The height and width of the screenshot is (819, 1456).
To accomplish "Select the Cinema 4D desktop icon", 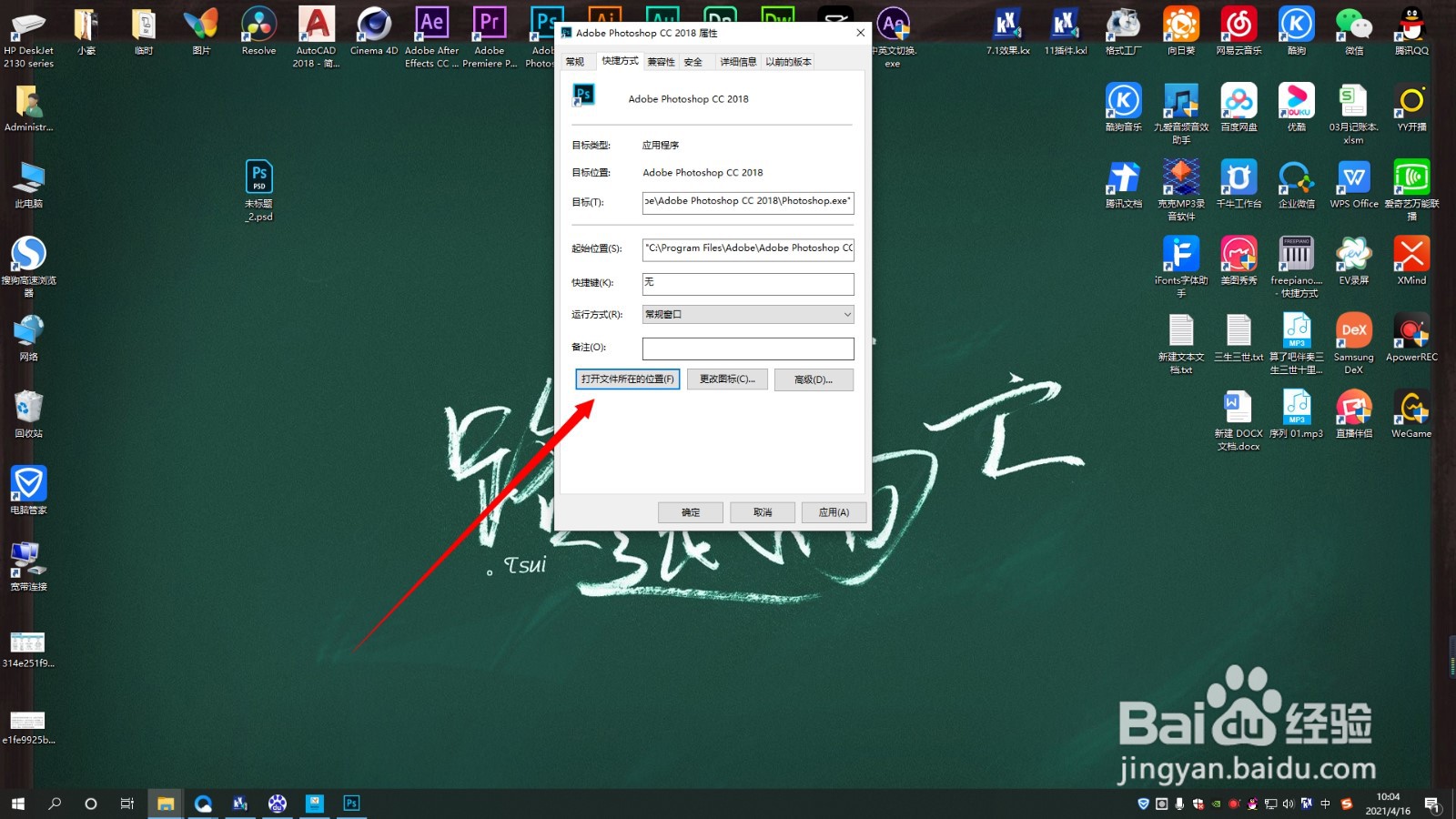I will (374, 33).
